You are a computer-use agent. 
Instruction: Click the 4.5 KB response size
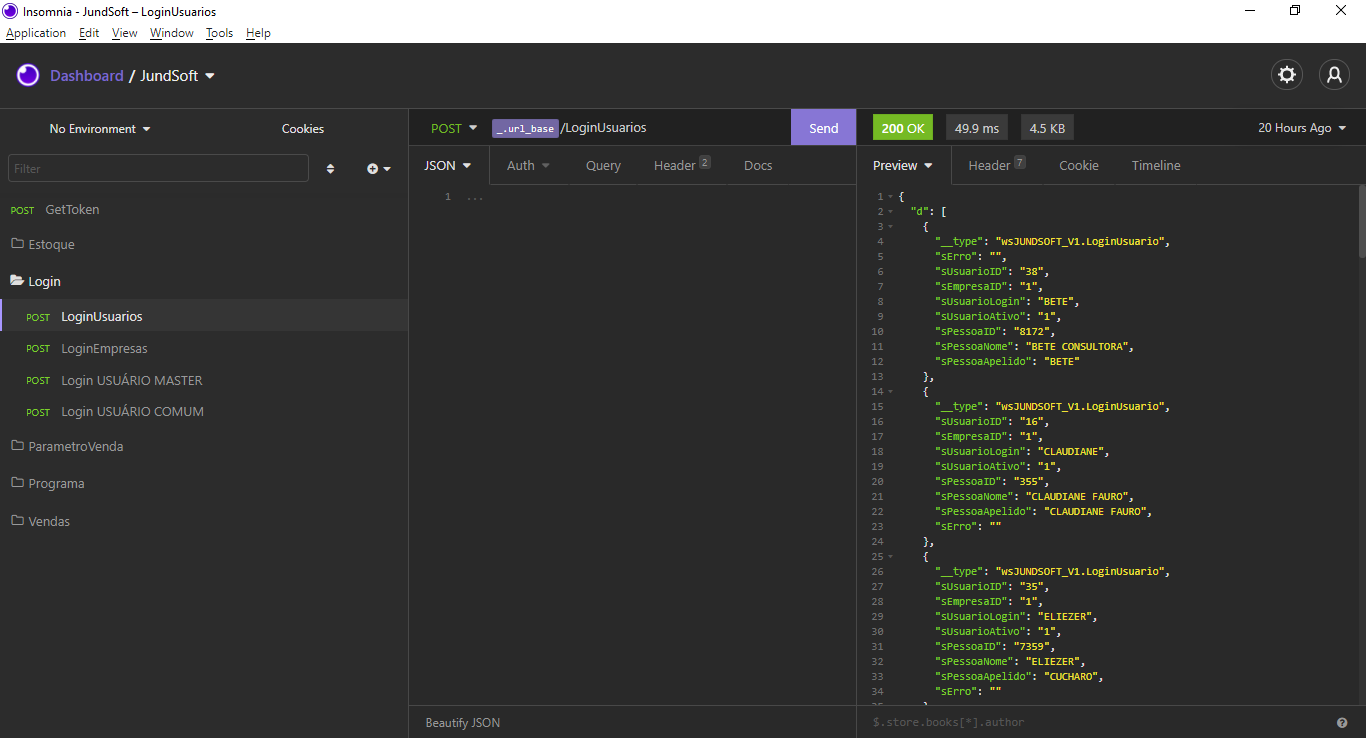pyautogui.click(x=1047, y=128)
